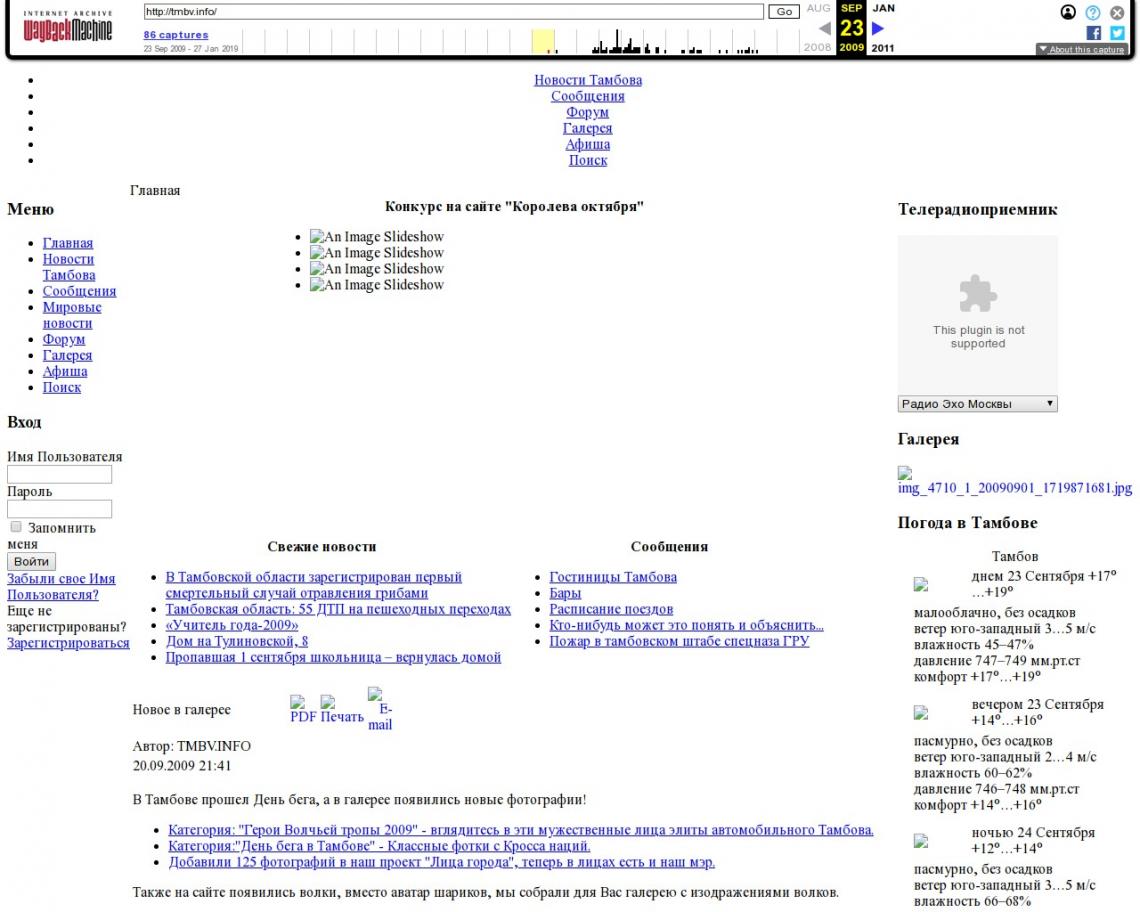Select Мировые новости in the side menu
Screen dimensions: 1140x912
point(72,315)
